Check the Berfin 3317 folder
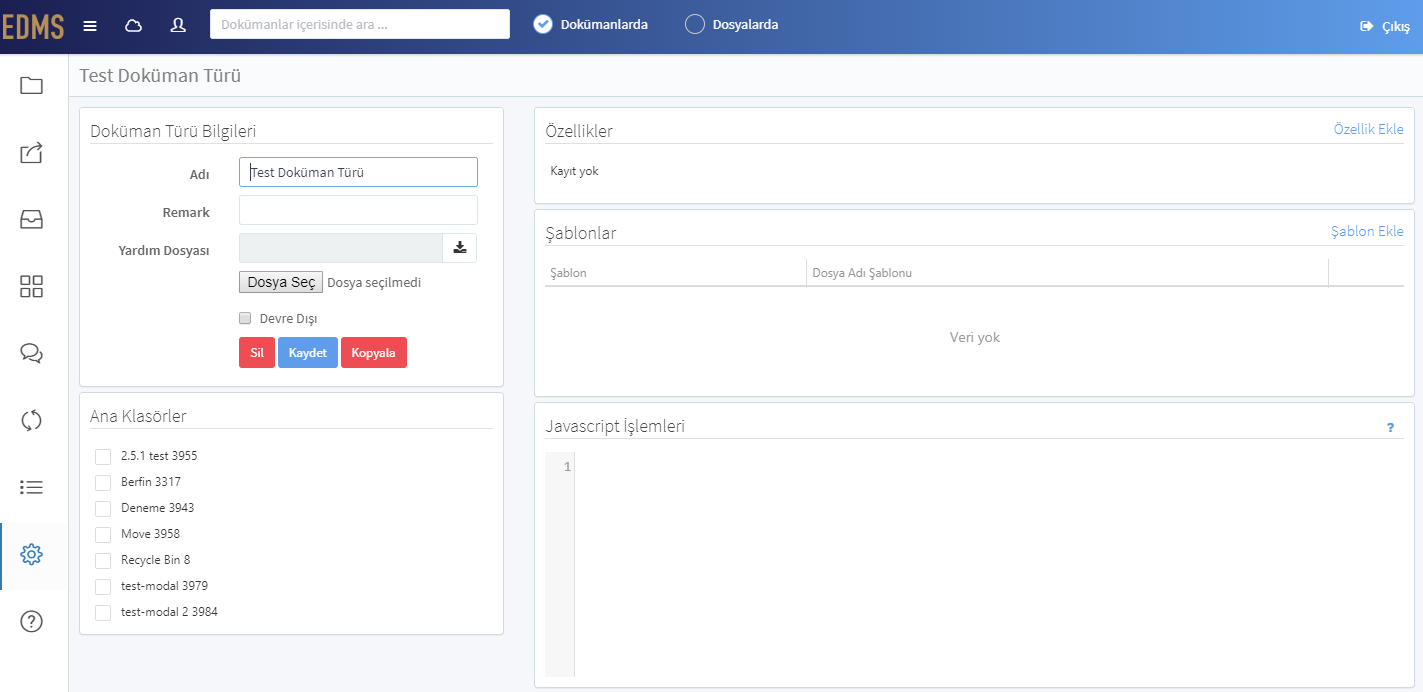This screenshot has height=692, width=1423. 103,482
